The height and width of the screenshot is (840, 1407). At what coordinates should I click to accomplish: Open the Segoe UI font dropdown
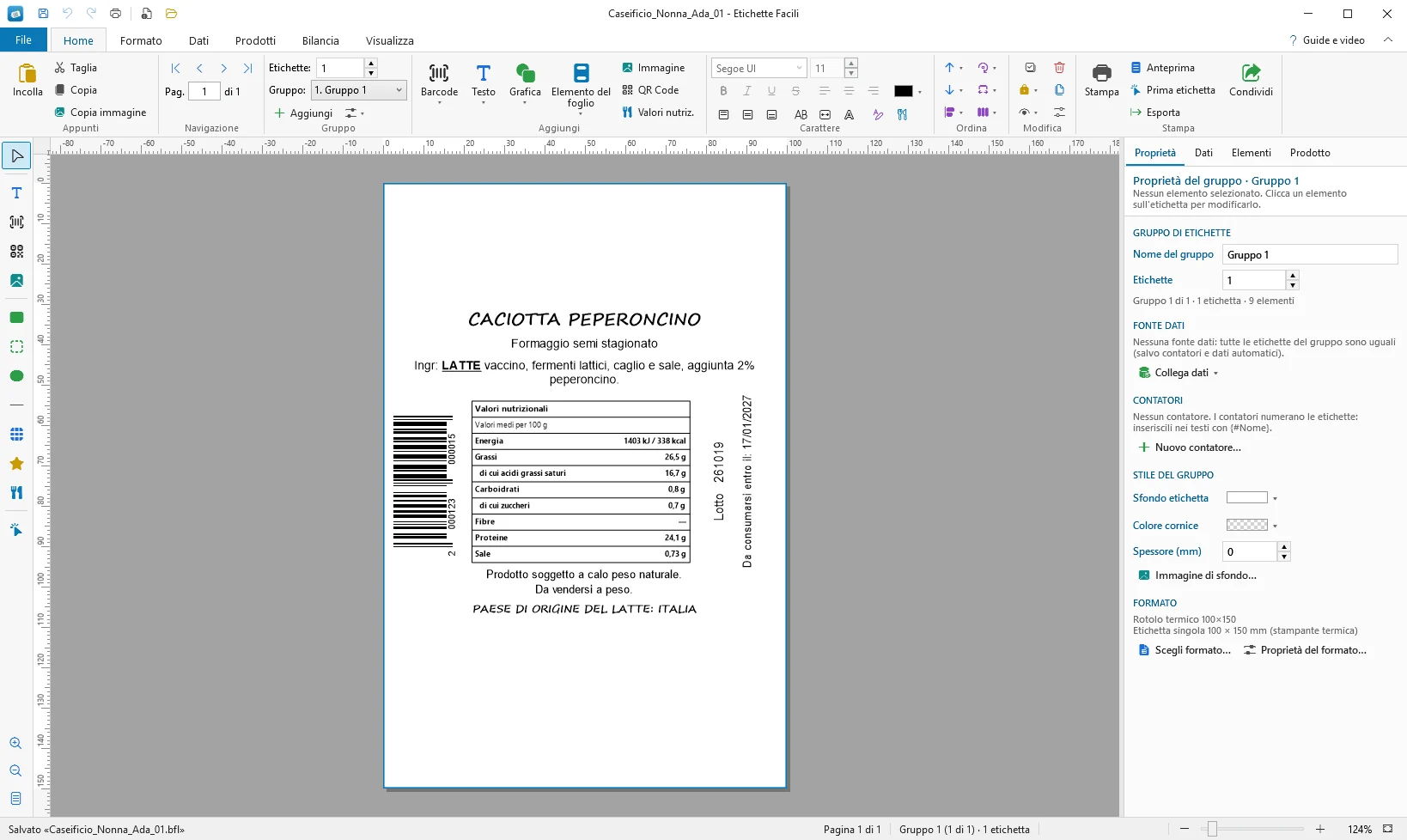pyautogui.click(x=759, y=68)
